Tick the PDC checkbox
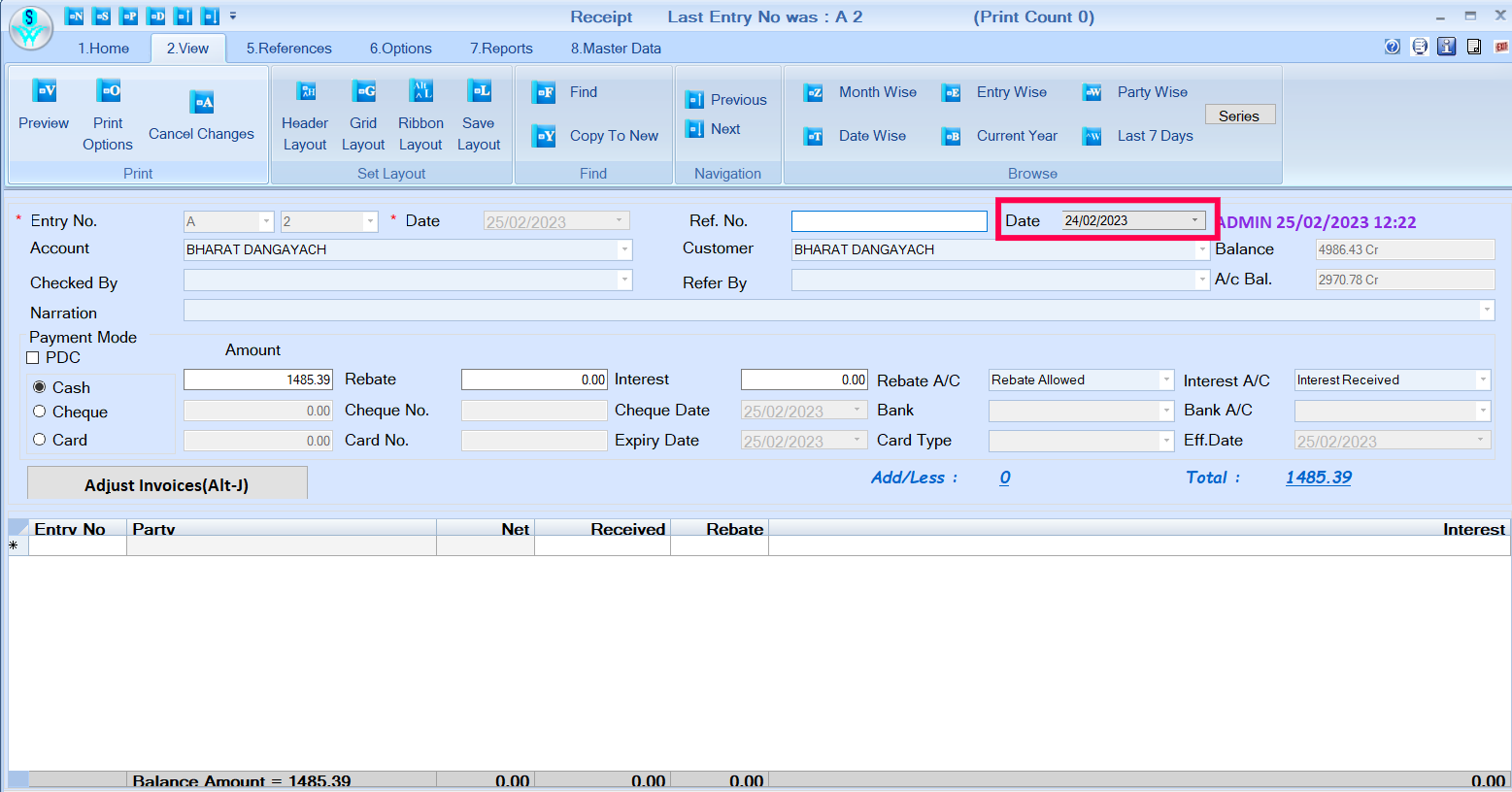This screenshot has width=1512, height=792. tap(33, 358)
